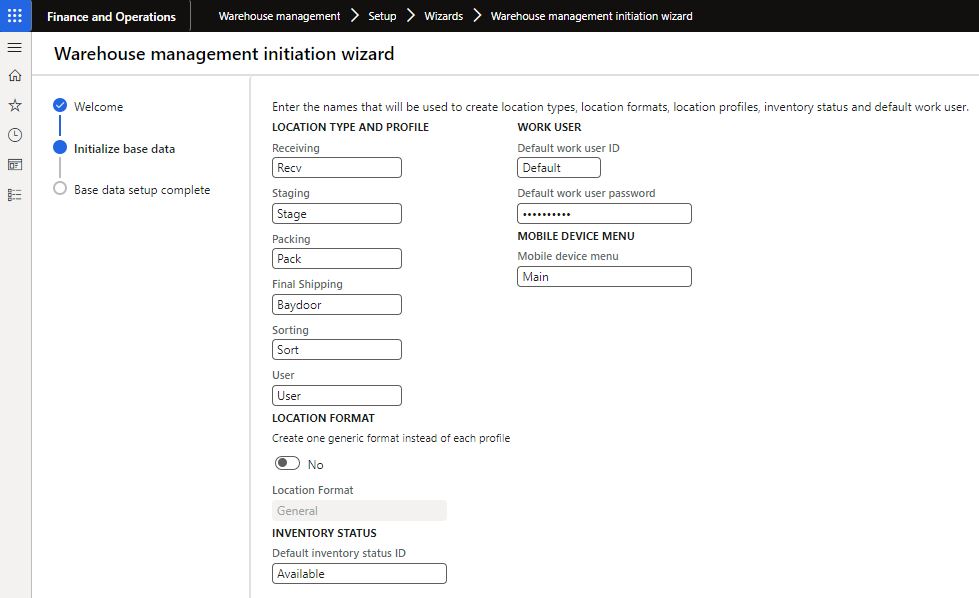Open the Workspaces icon in the sidebar
979x598 pixels.
pos(14,165)
